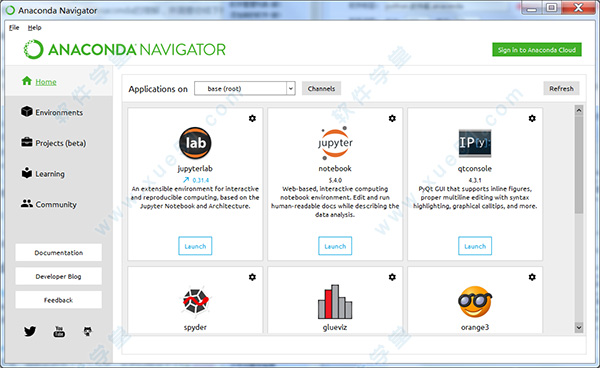Click the notebook version 5.4.0 text

(335, 180)
